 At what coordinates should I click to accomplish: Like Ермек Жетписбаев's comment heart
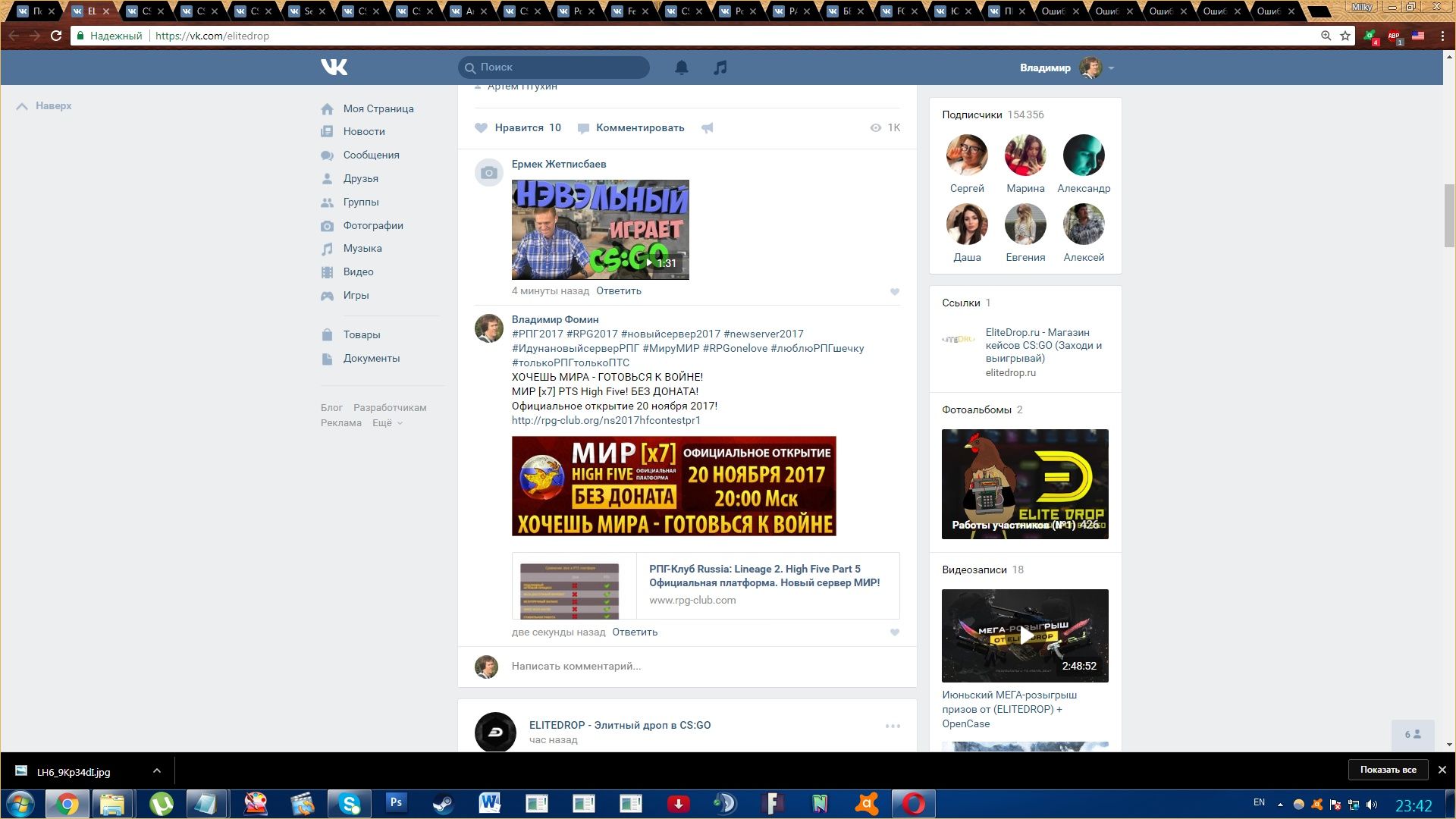(895, 291)
